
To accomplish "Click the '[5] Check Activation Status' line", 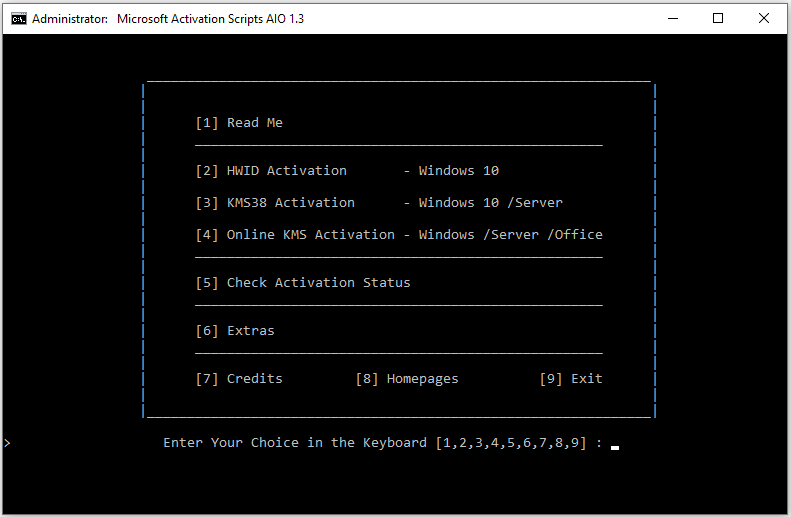I will click(303, 282).
